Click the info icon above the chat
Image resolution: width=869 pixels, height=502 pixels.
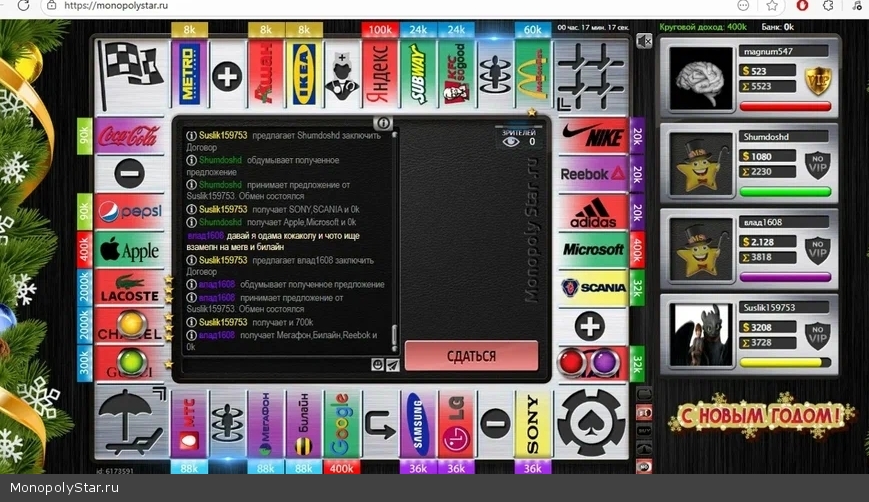pyautogui.click(x=383, y=123)
